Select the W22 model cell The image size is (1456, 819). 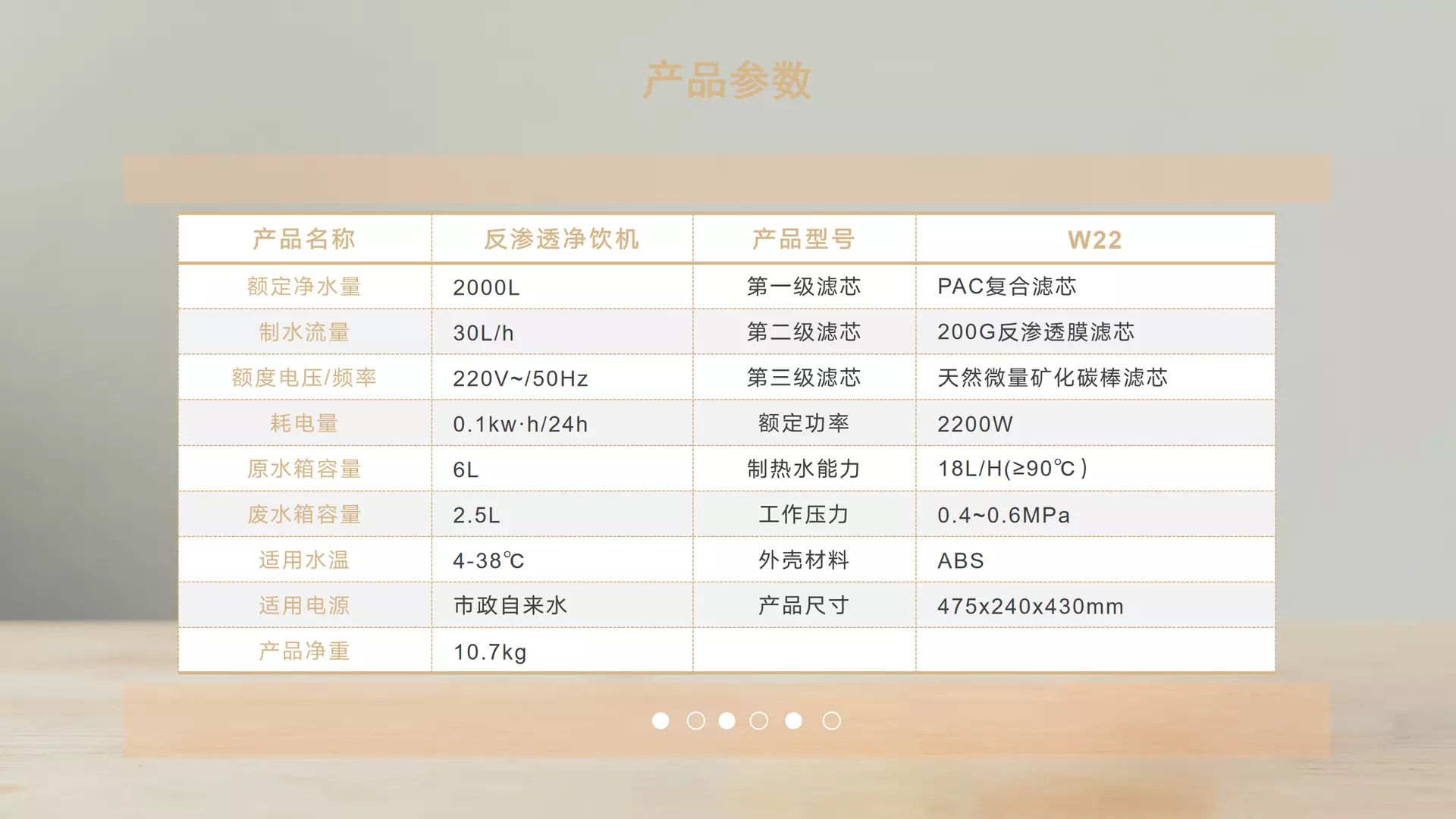(x=1094, y=240)
